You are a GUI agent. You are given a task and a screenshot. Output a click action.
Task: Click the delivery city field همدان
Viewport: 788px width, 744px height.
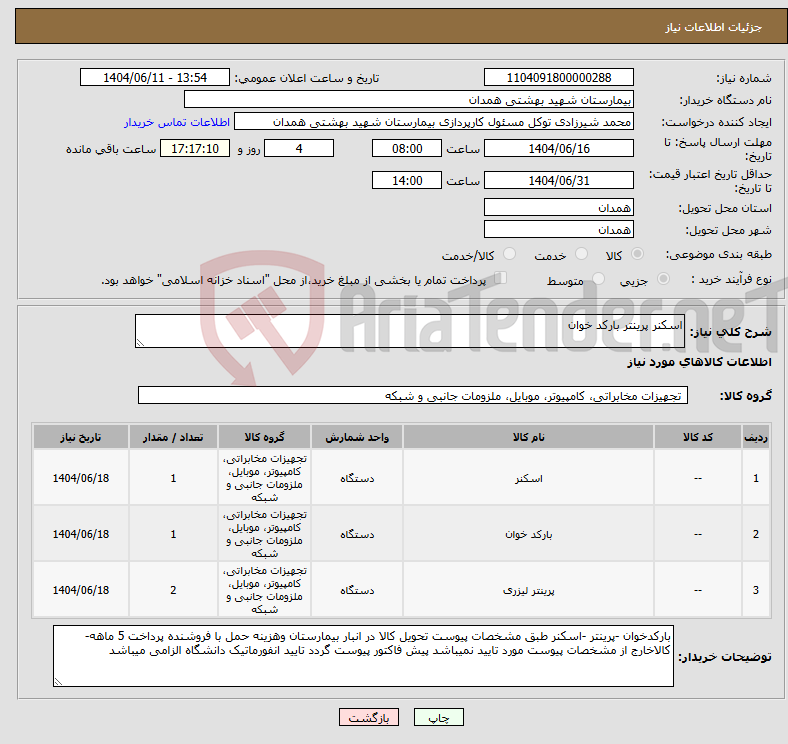click(x=558, y=229)
